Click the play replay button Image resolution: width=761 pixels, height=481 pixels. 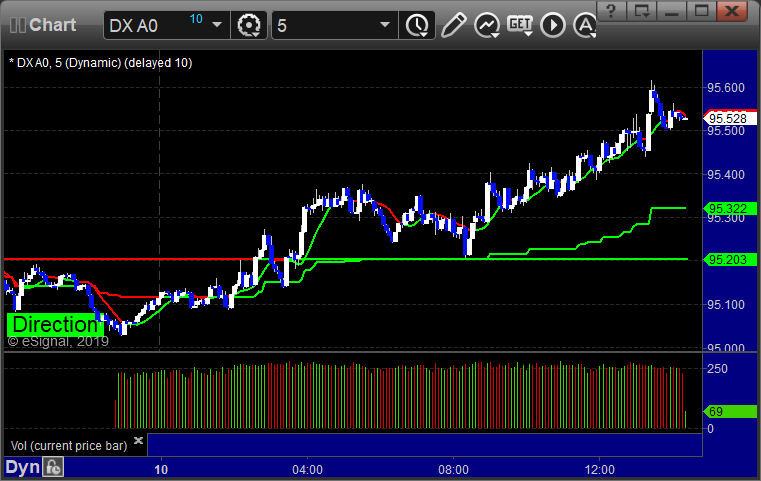[x=553, y=25]
